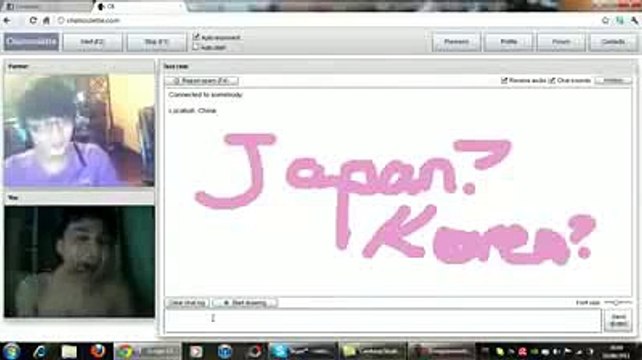Switch to the Skype taskbar window
642x360 pixels.
303,351
